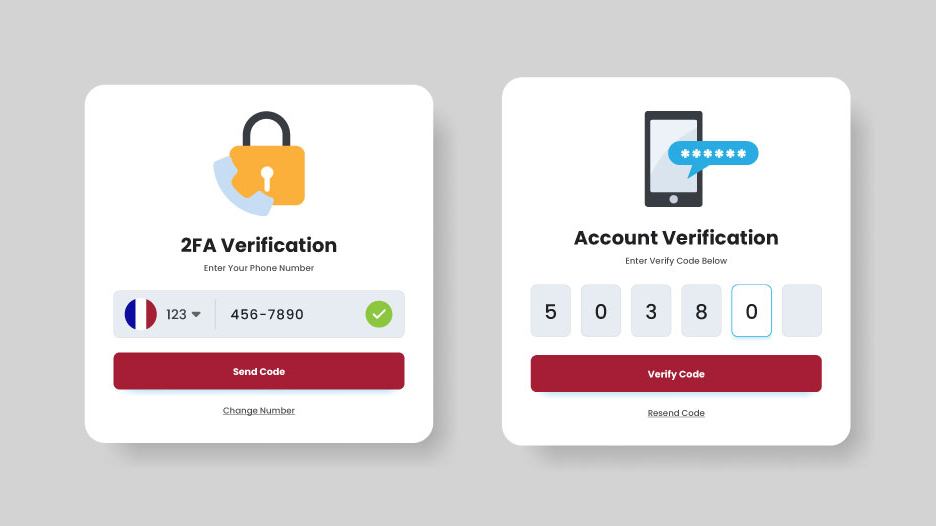The height and width of the screenshot is (526, 936).
Task: Click the orange padlock illustration
Action: click(267, 159)
